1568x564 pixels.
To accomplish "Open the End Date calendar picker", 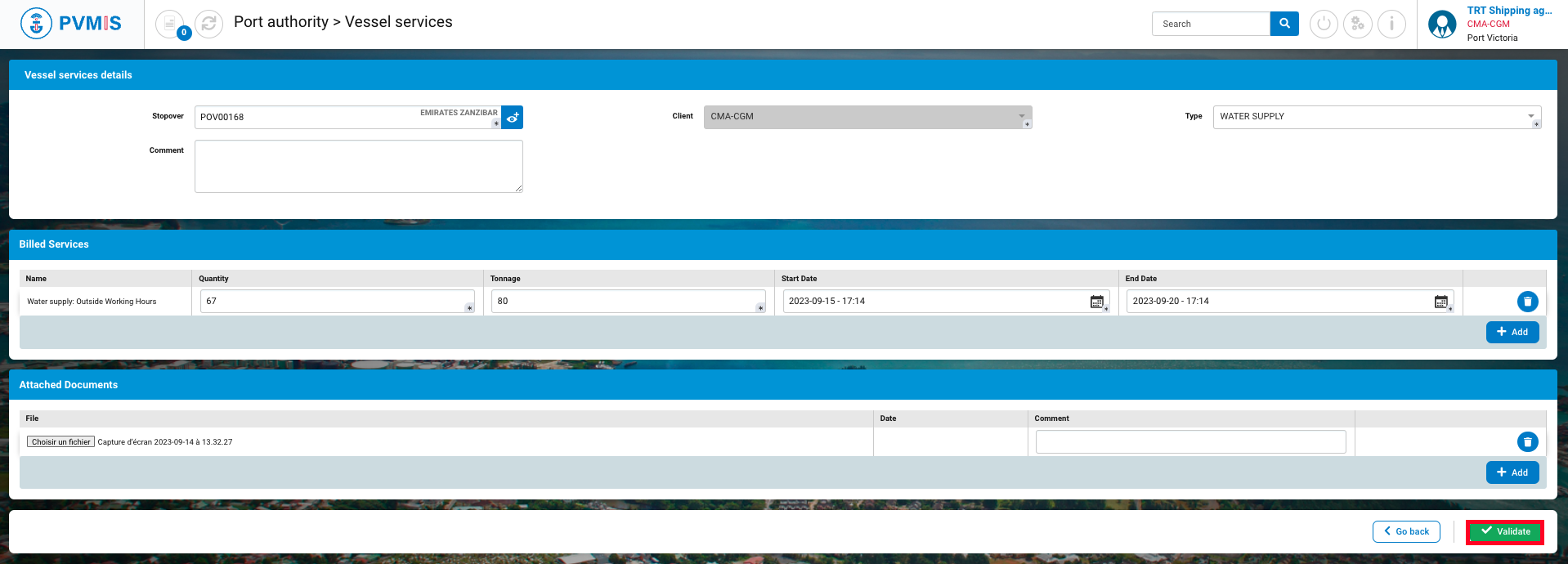I will point(1441,302).
